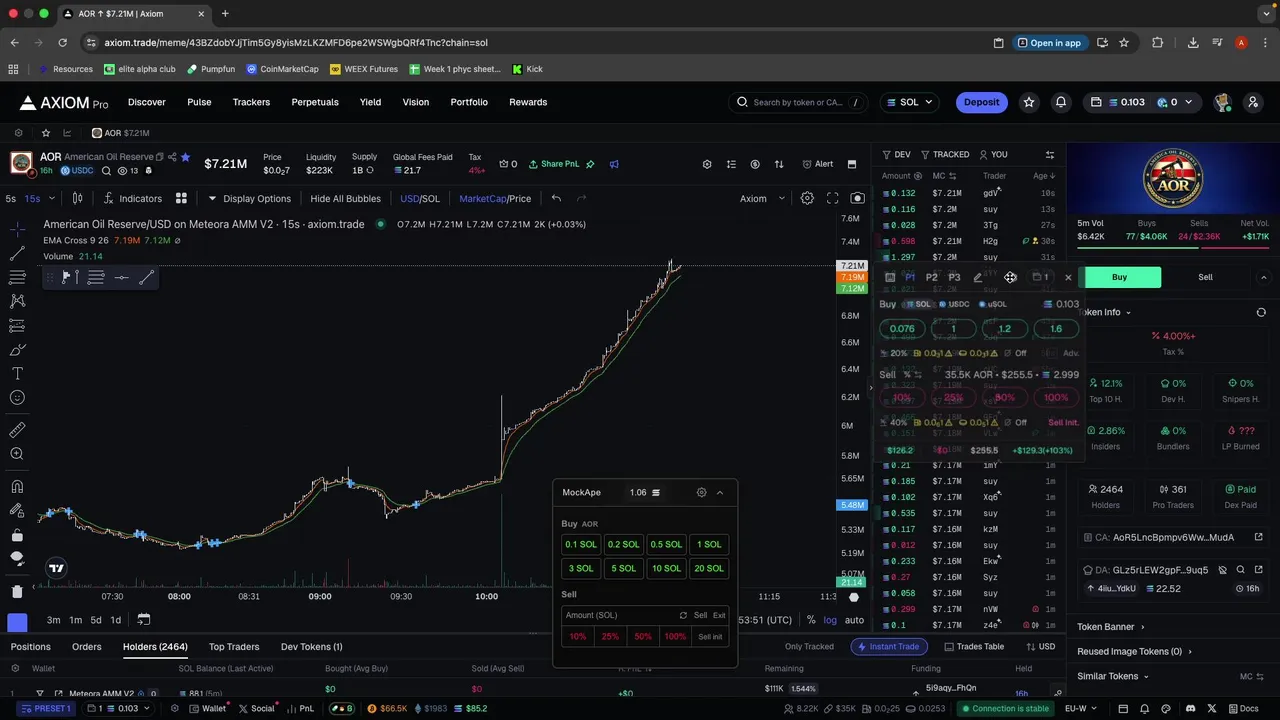The width and height of the screenshot is (1280, 720).
Task: Toggle Only Tracked filter
Action: click(809, 646)
